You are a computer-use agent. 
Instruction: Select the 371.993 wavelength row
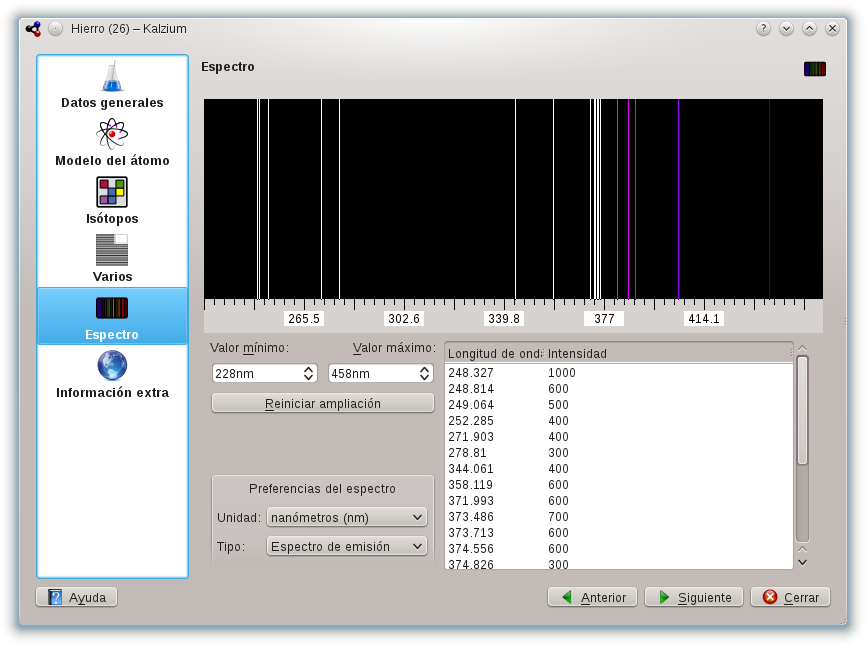pos(619,501)
